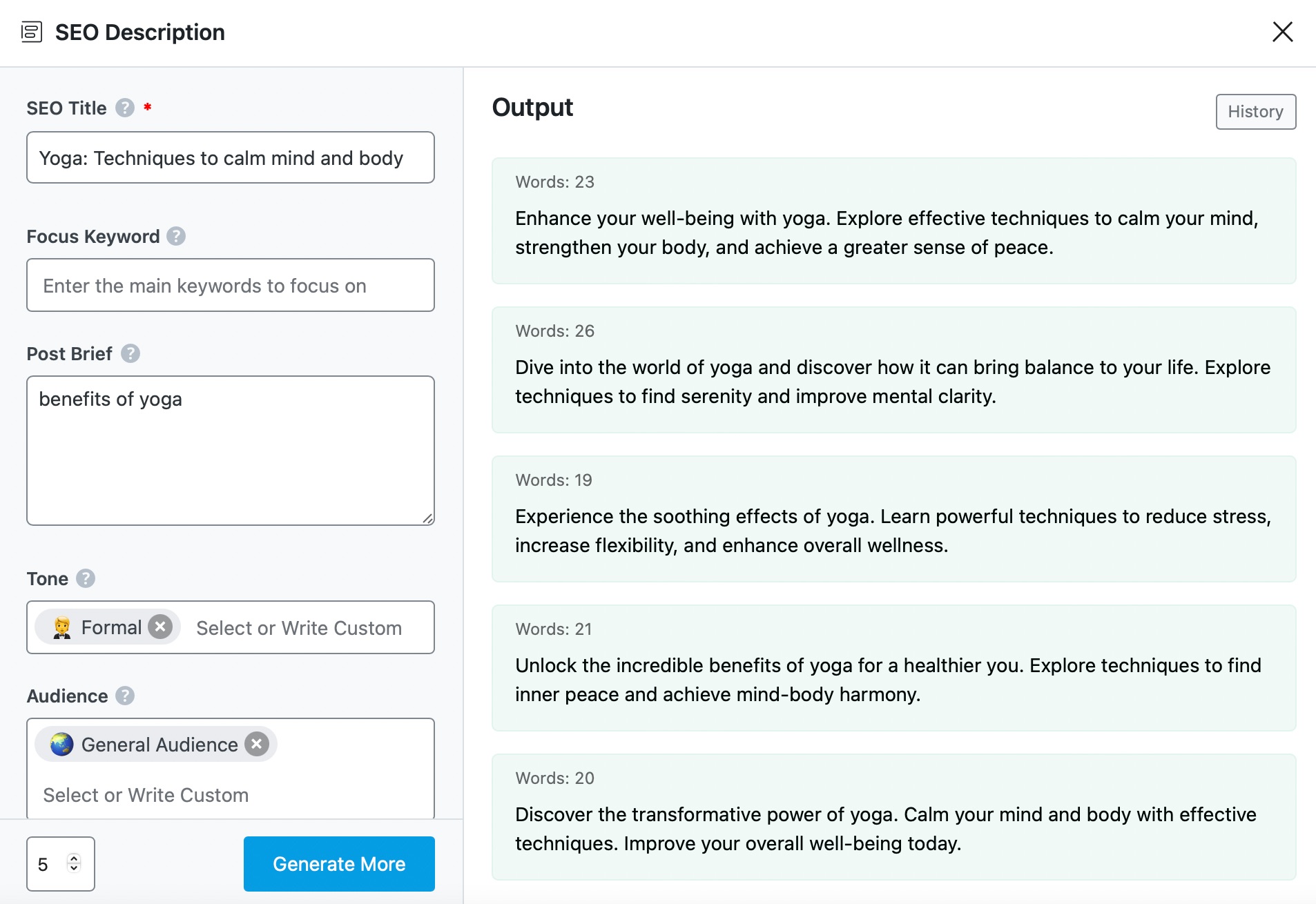Open help tooltip for Post Brief
This screenshot has width=1316, height=904.
130,353
